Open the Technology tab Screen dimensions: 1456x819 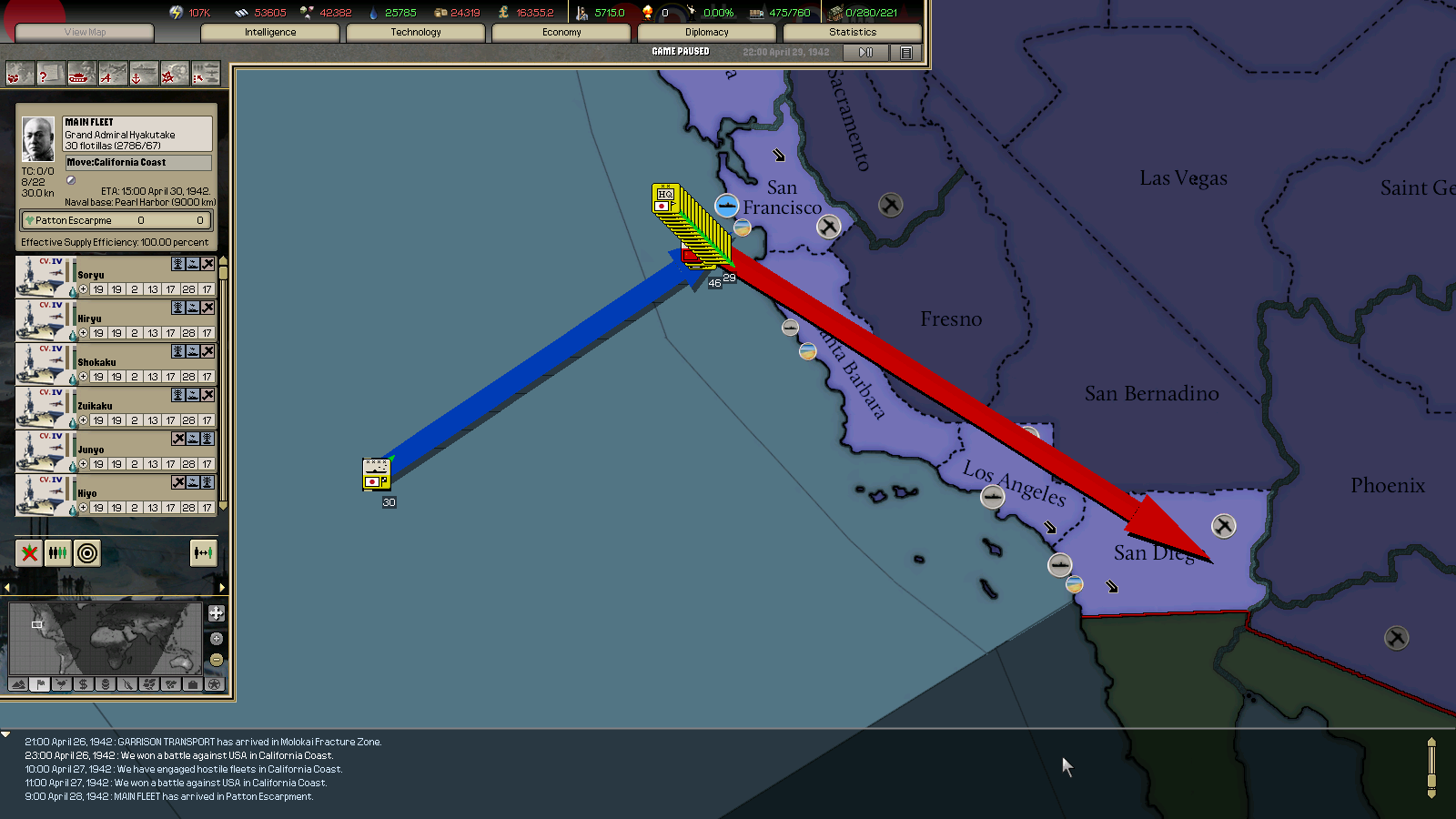[x=416, y=33]
